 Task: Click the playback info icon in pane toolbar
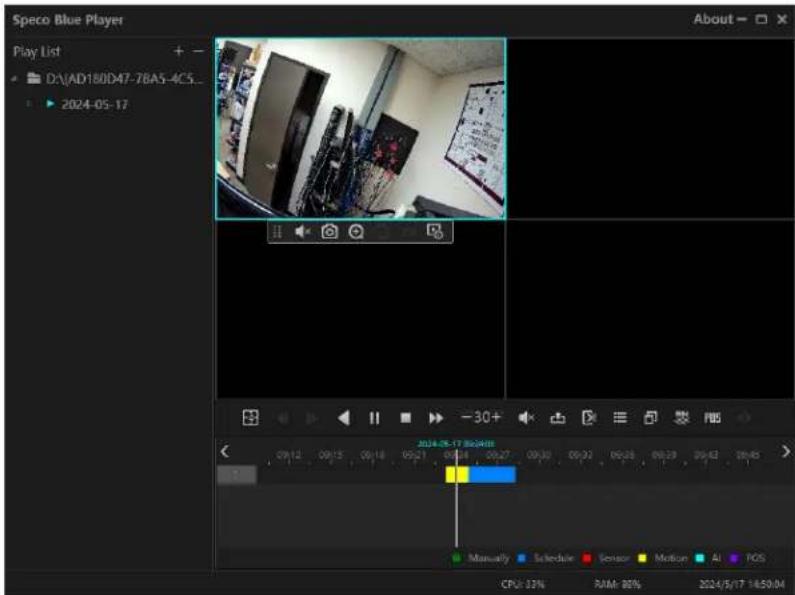click(x=435, y=232)
